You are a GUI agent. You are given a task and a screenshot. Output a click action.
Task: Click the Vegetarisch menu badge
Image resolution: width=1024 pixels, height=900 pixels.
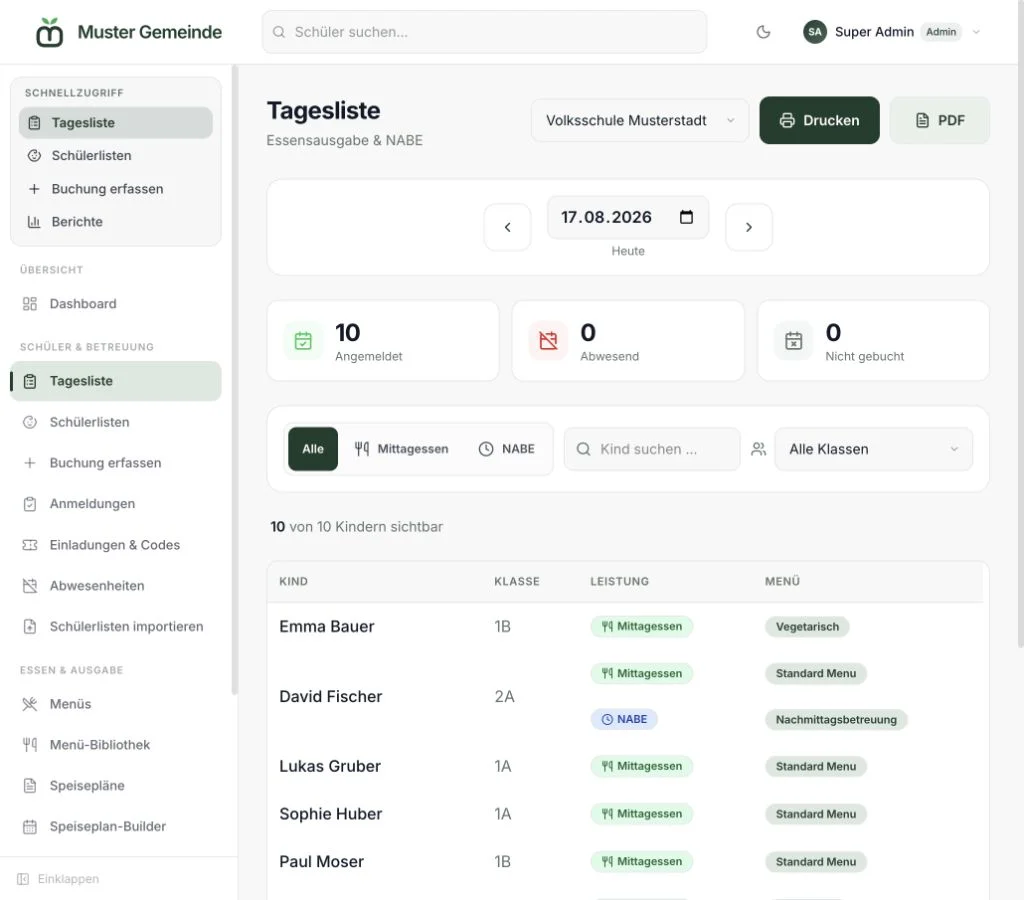click(807, 626)
